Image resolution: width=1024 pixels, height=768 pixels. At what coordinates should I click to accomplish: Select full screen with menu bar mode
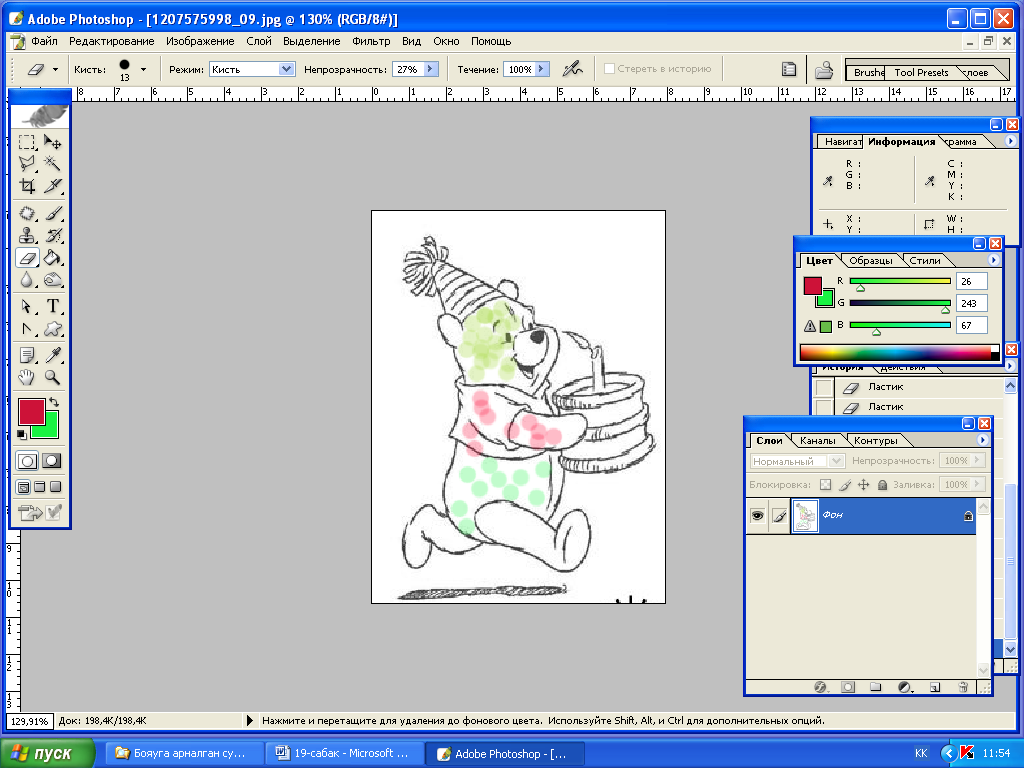pos(40,487)
